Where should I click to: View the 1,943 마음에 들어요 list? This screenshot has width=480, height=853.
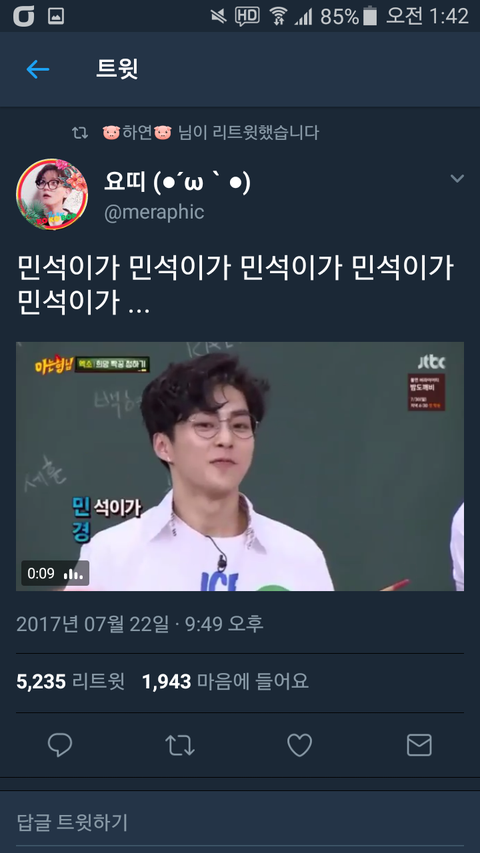pyautogui.click(x=225, y=681)
